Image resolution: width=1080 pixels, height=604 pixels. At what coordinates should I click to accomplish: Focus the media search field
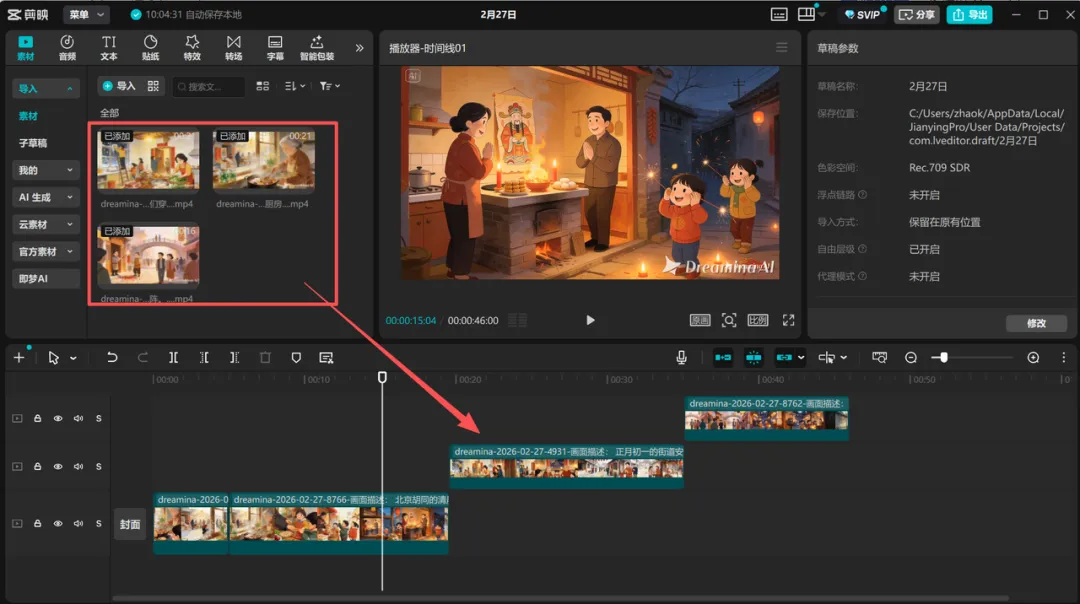(x=209, y=86)
